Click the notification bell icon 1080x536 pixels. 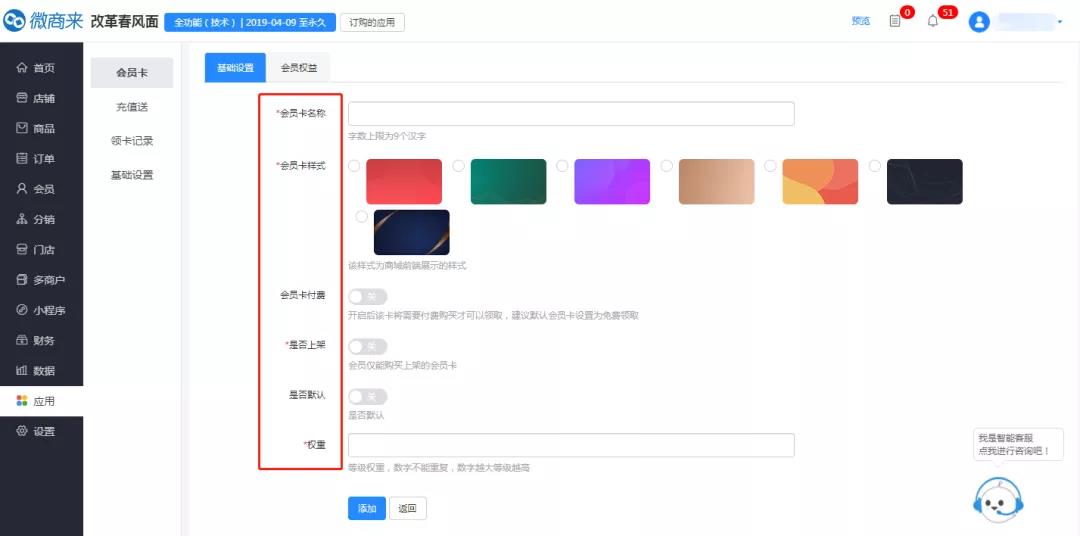tap(933, 21)
